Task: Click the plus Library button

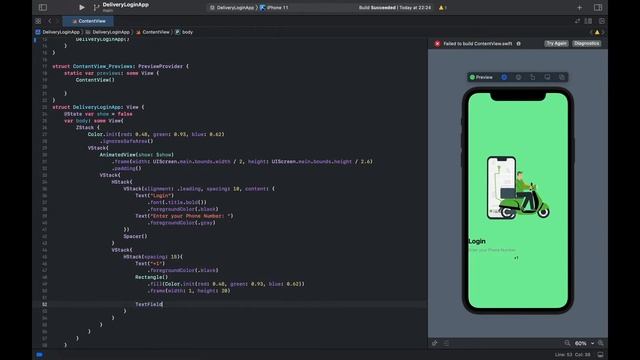Action: point(580,7)
